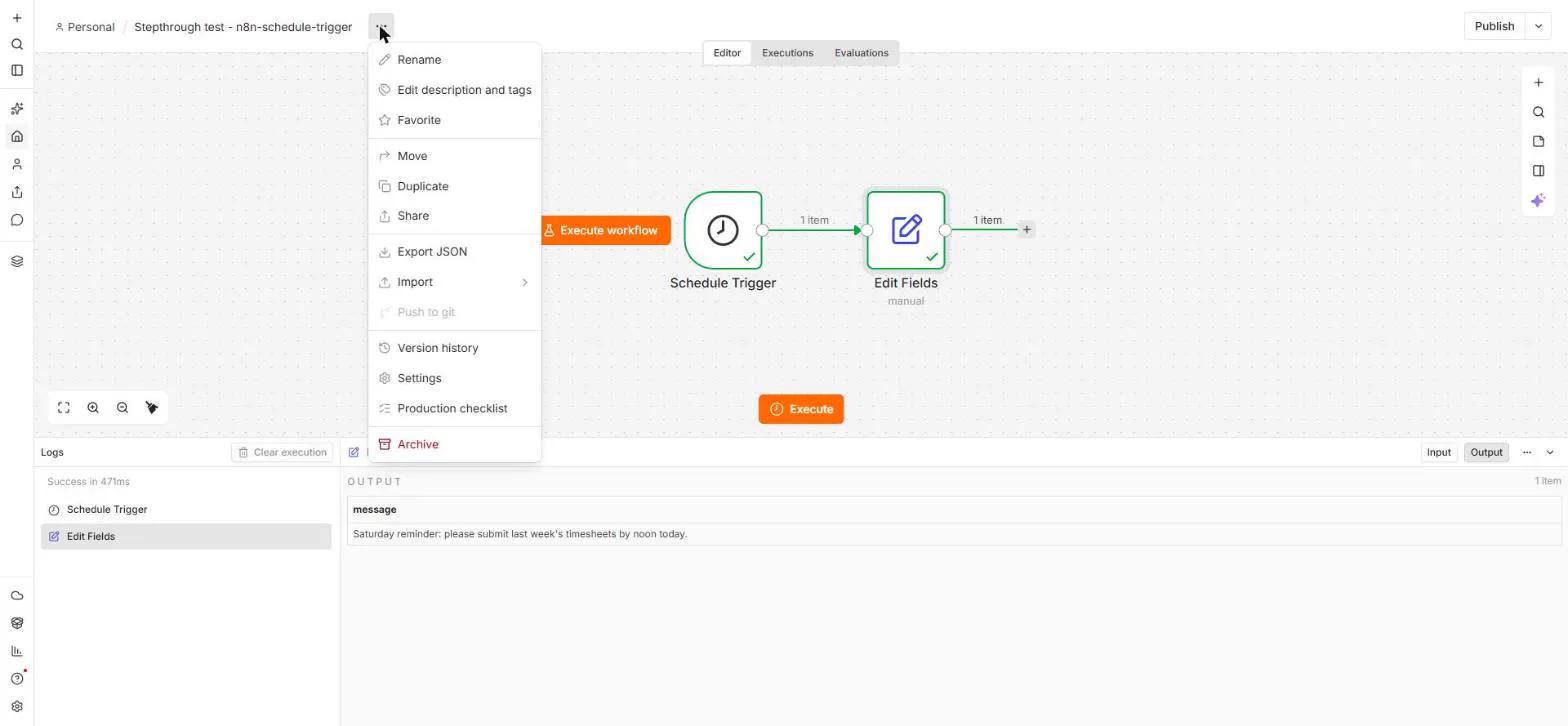Screen dimensions: 1568x726
Task: Open the bar chart icon in left sidebar
Action: tap(17, 651)
